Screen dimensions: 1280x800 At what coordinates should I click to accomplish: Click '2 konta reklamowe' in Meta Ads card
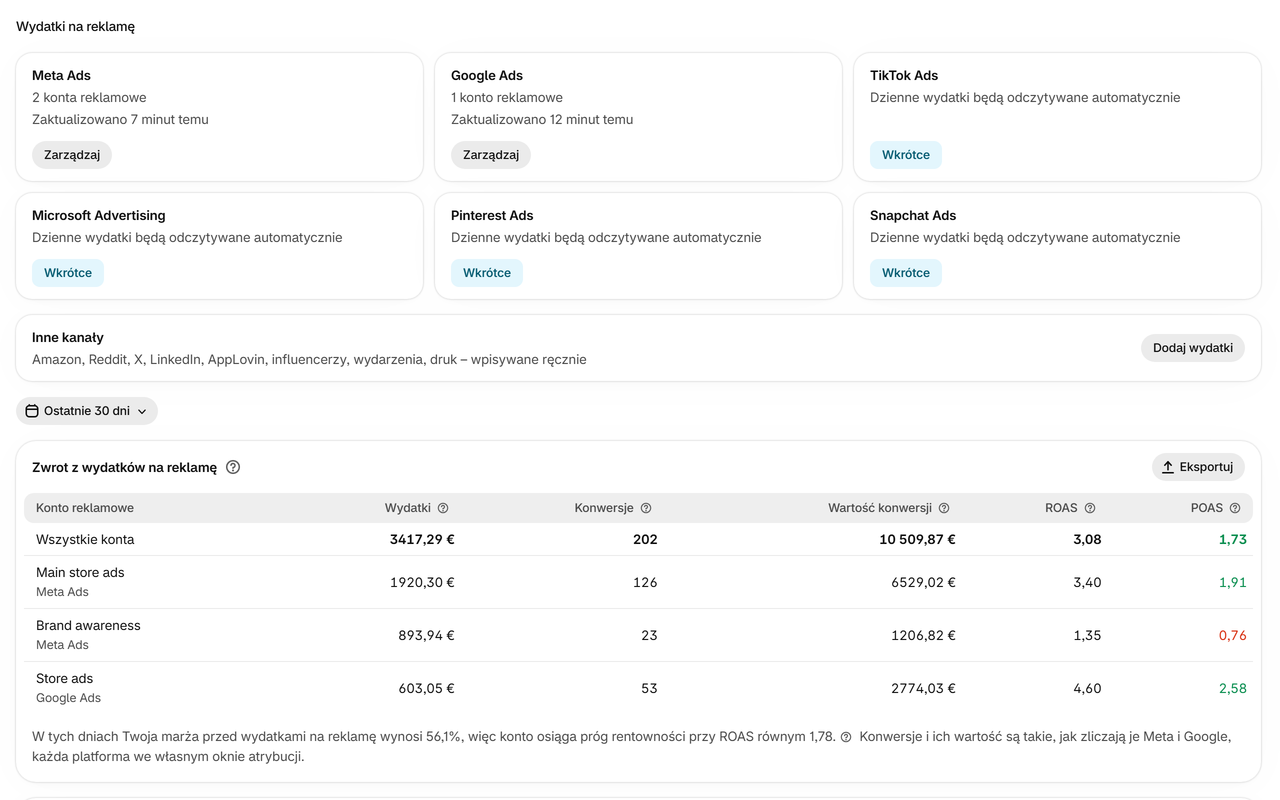point(89,97)
